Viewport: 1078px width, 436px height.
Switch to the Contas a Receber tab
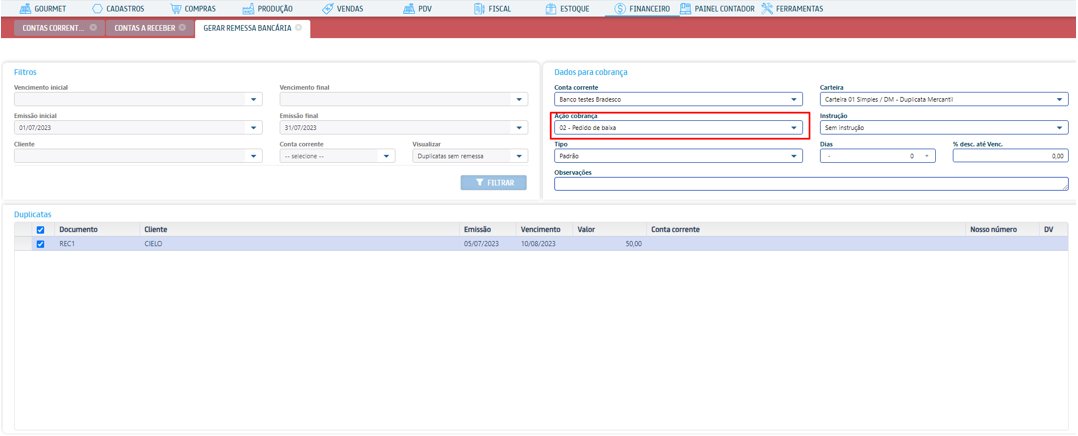tap(144, 28)
